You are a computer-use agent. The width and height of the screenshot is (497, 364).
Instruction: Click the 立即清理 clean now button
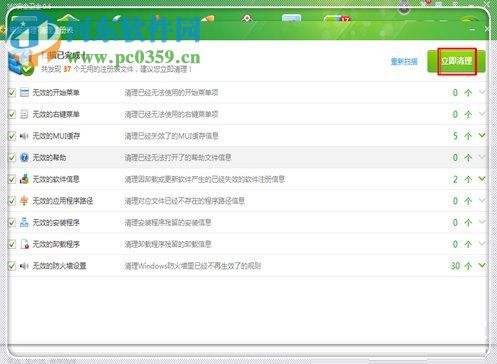point(456,61)
